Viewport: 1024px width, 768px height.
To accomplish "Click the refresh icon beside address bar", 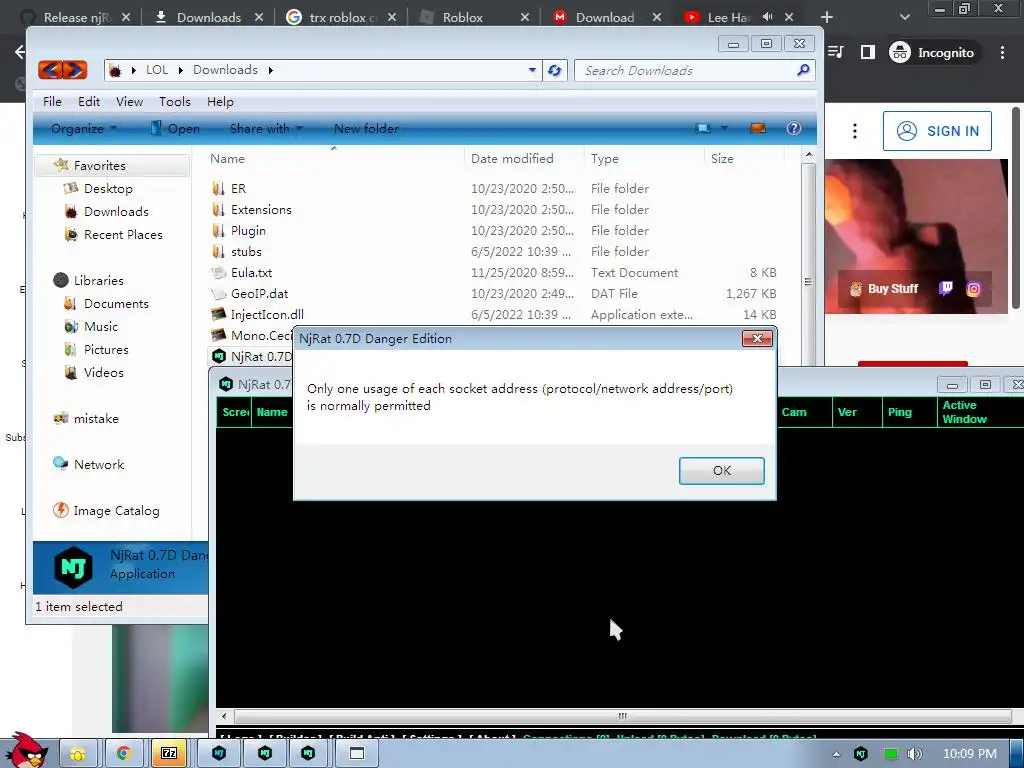I will (x=554, y=71).
